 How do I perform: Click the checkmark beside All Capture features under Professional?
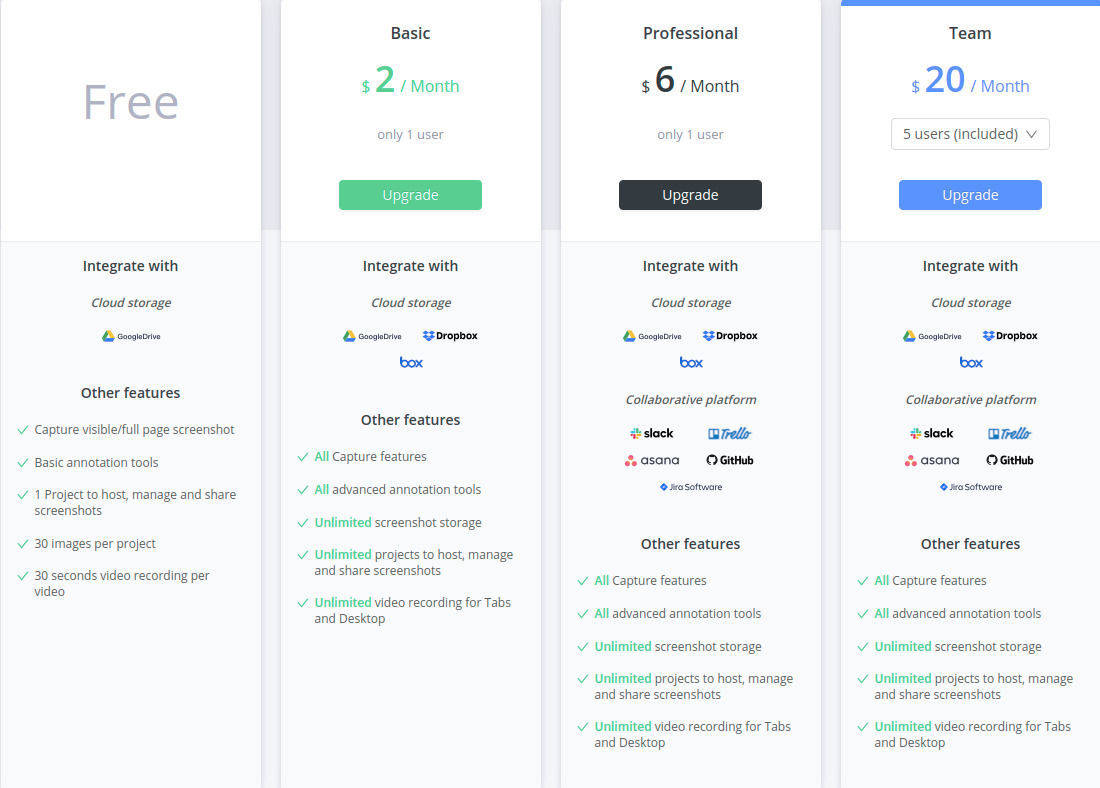(582, 580)
